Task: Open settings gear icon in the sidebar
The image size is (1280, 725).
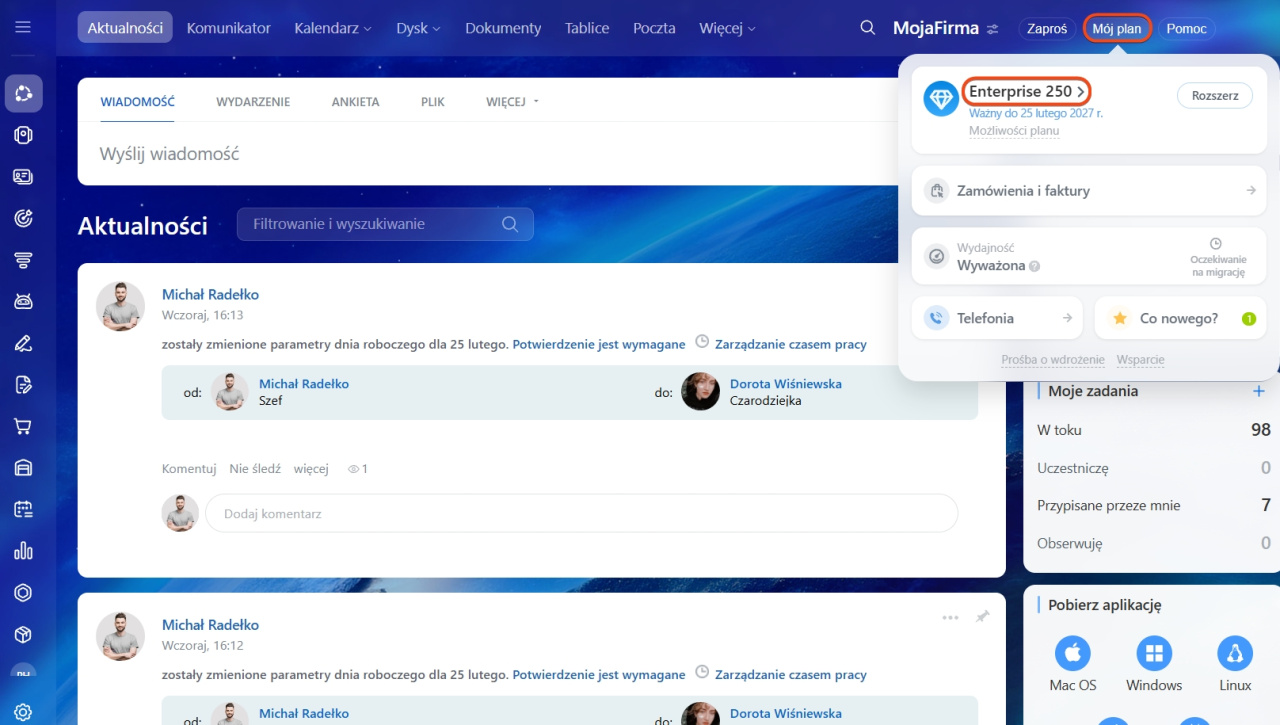Action: click(23, 712)
